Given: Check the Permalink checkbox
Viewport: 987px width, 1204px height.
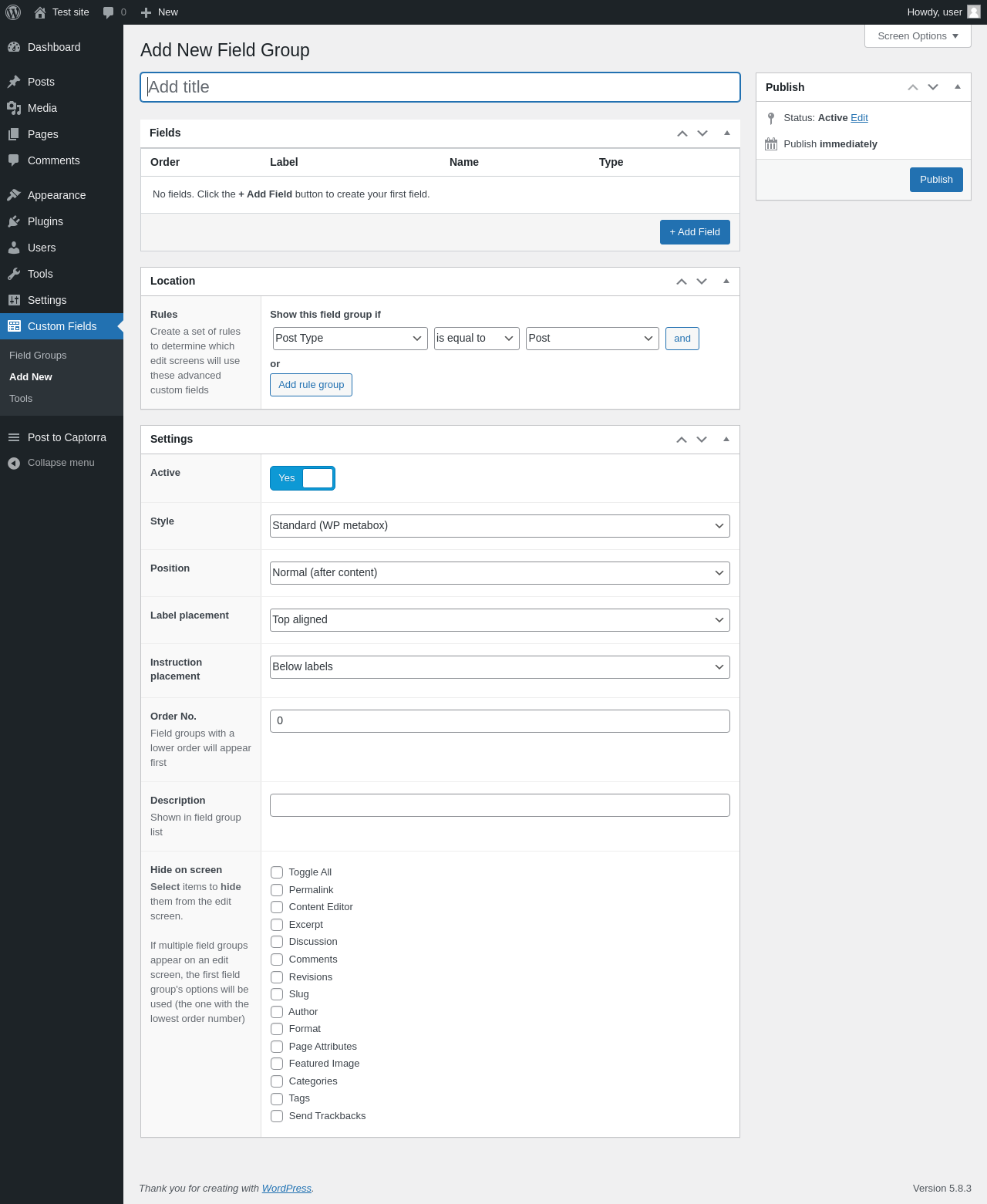Looking at the screenshot, I should [x=277, y=890].
